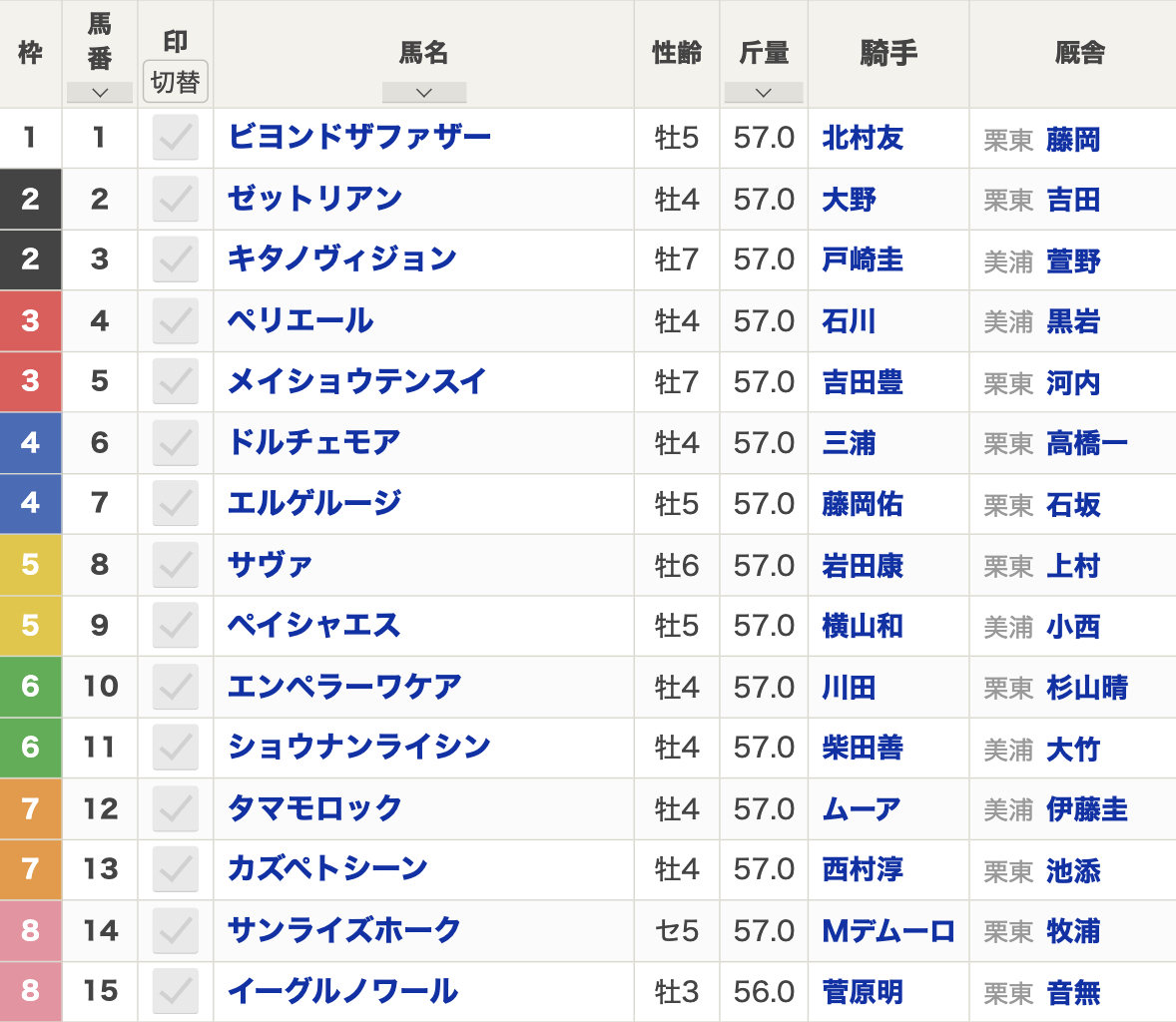Toggle the mark checkbox for ペイシャエス
Screen dimensions: 1176x1022
coord(176,626)
